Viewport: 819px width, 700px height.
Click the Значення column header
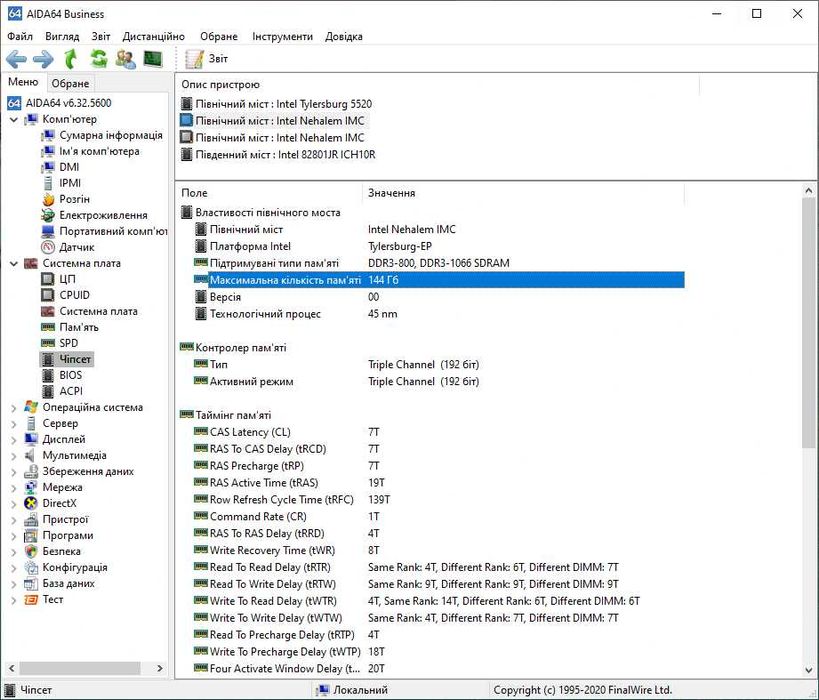pos(523,193)
